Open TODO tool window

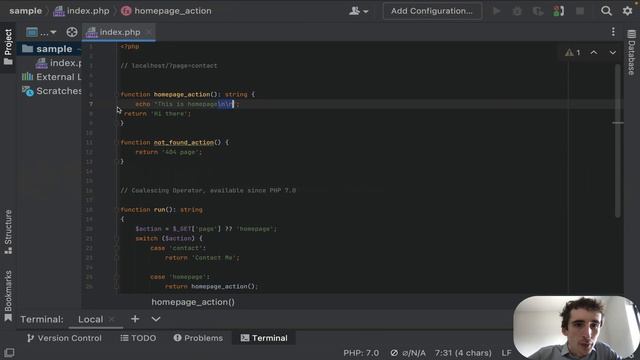(x=138, y=338)
